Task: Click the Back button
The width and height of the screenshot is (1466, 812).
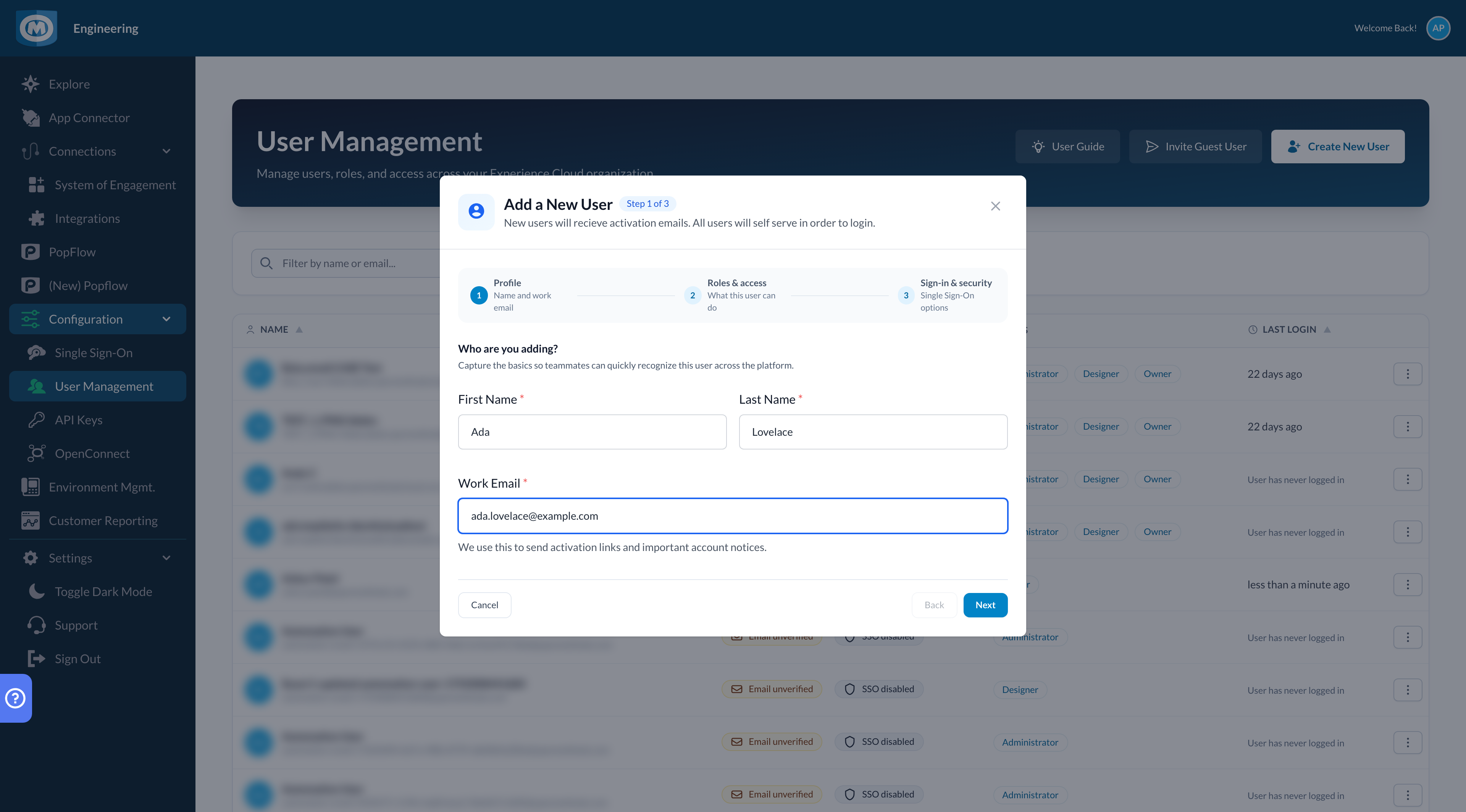Action: (934, 605)
